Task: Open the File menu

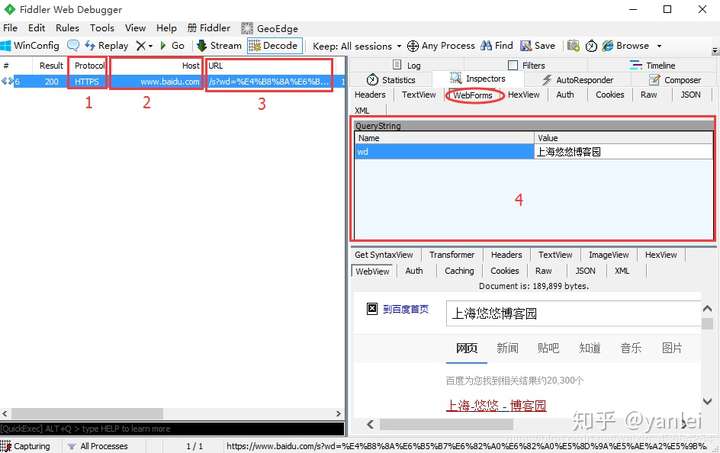Action: tap(10, 28)
